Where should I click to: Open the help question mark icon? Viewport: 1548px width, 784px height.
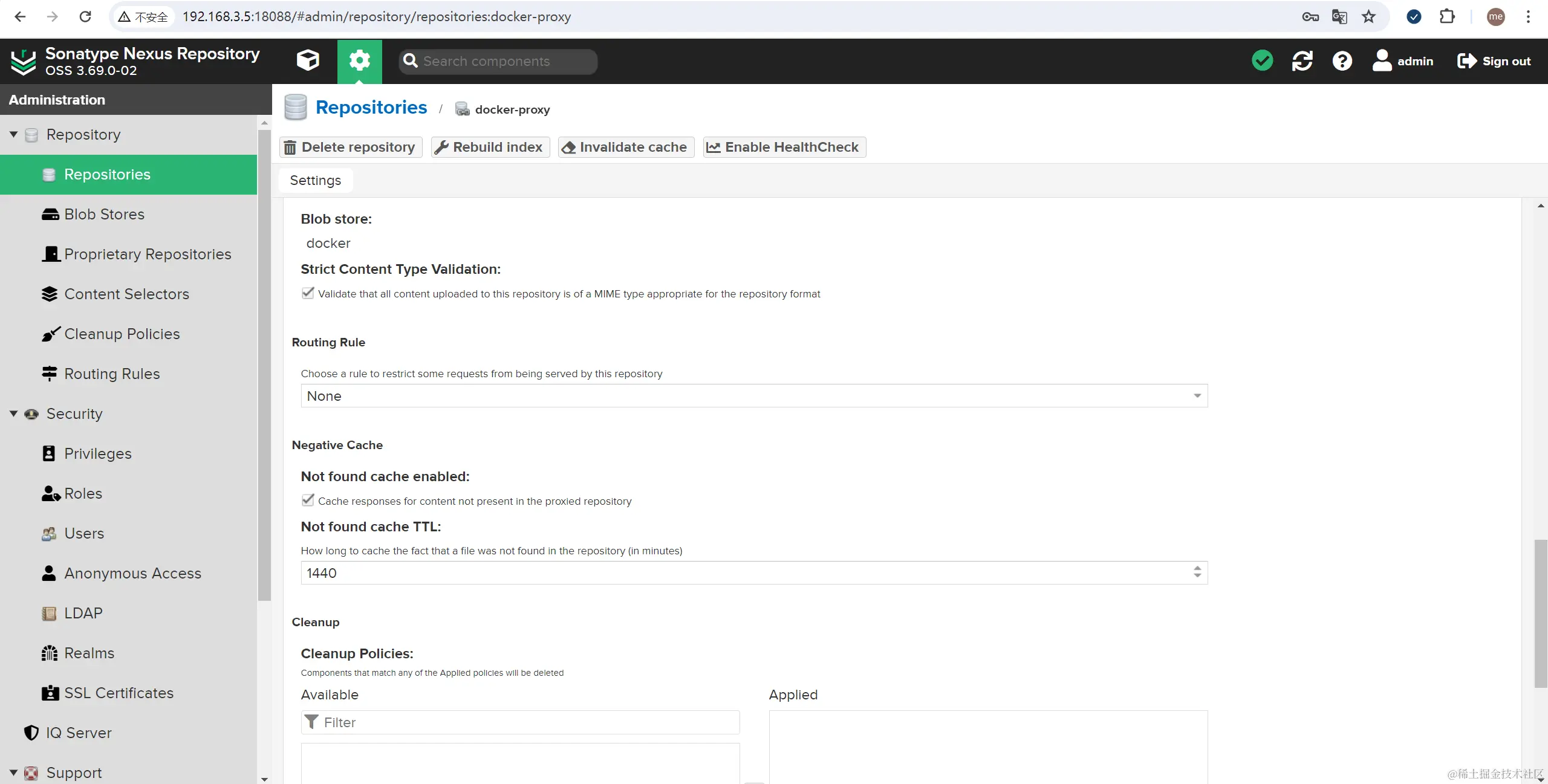1342,60
